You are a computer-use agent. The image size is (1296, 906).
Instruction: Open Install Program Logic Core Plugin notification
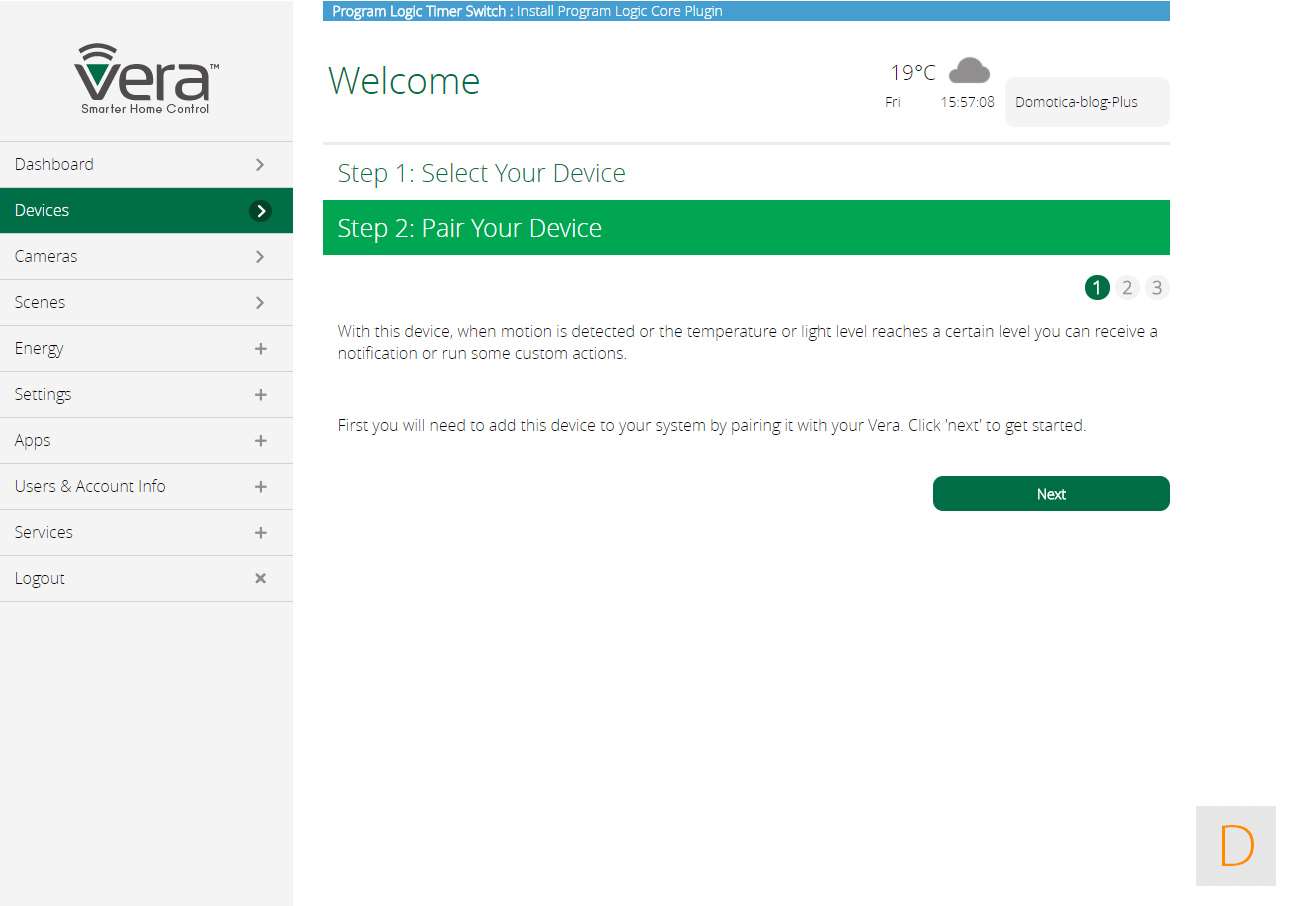619,11
